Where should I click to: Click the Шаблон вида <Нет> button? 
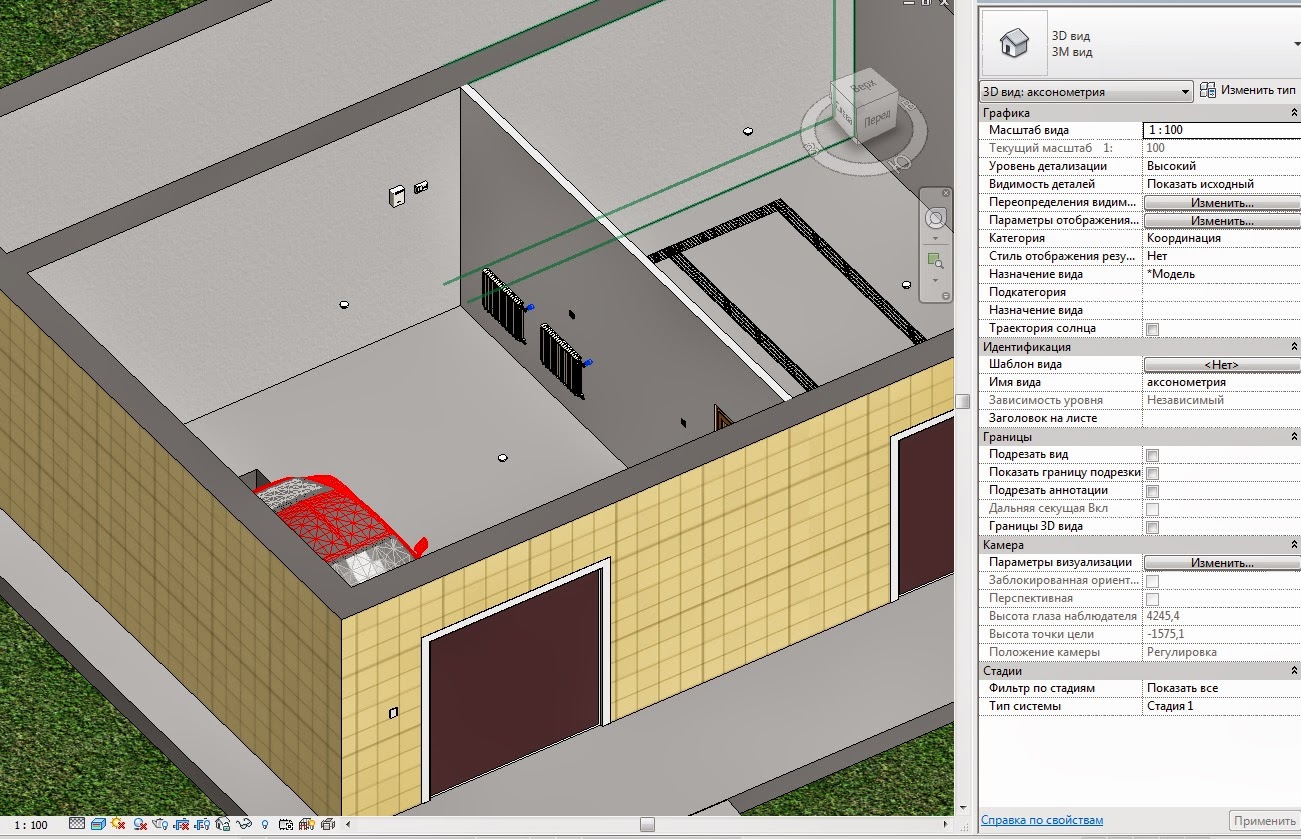pyautogui.click(x=1221, y=365)
